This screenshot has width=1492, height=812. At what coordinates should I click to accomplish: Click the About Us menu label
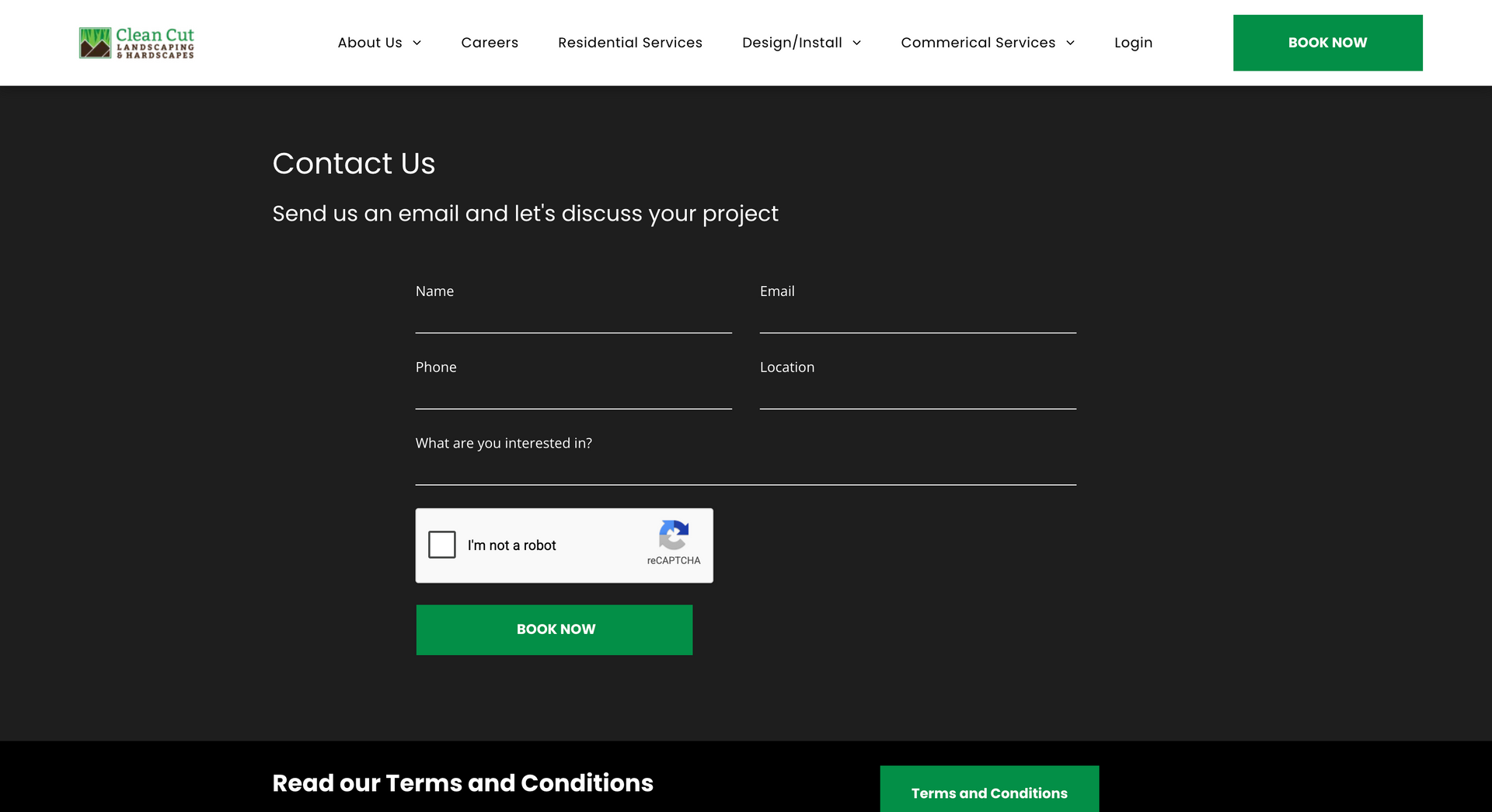coord(370,43)
